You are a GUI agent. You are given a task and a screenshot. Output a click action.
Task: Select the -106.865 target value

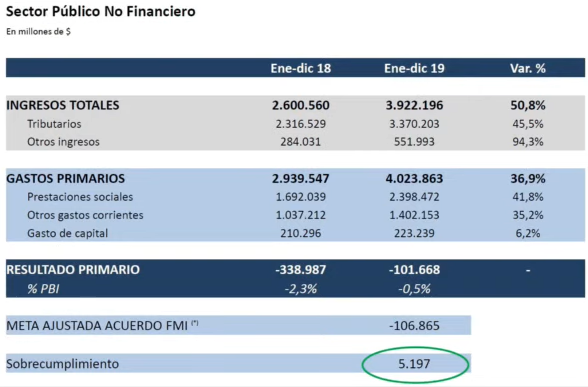click(x=414, y=326)
